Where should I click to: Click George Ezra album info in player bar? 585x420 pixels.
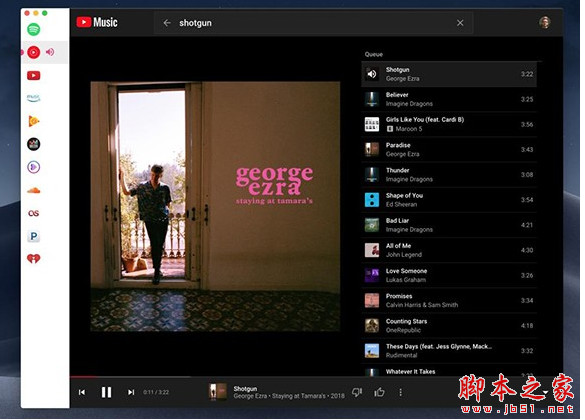[x=289, y=396]
